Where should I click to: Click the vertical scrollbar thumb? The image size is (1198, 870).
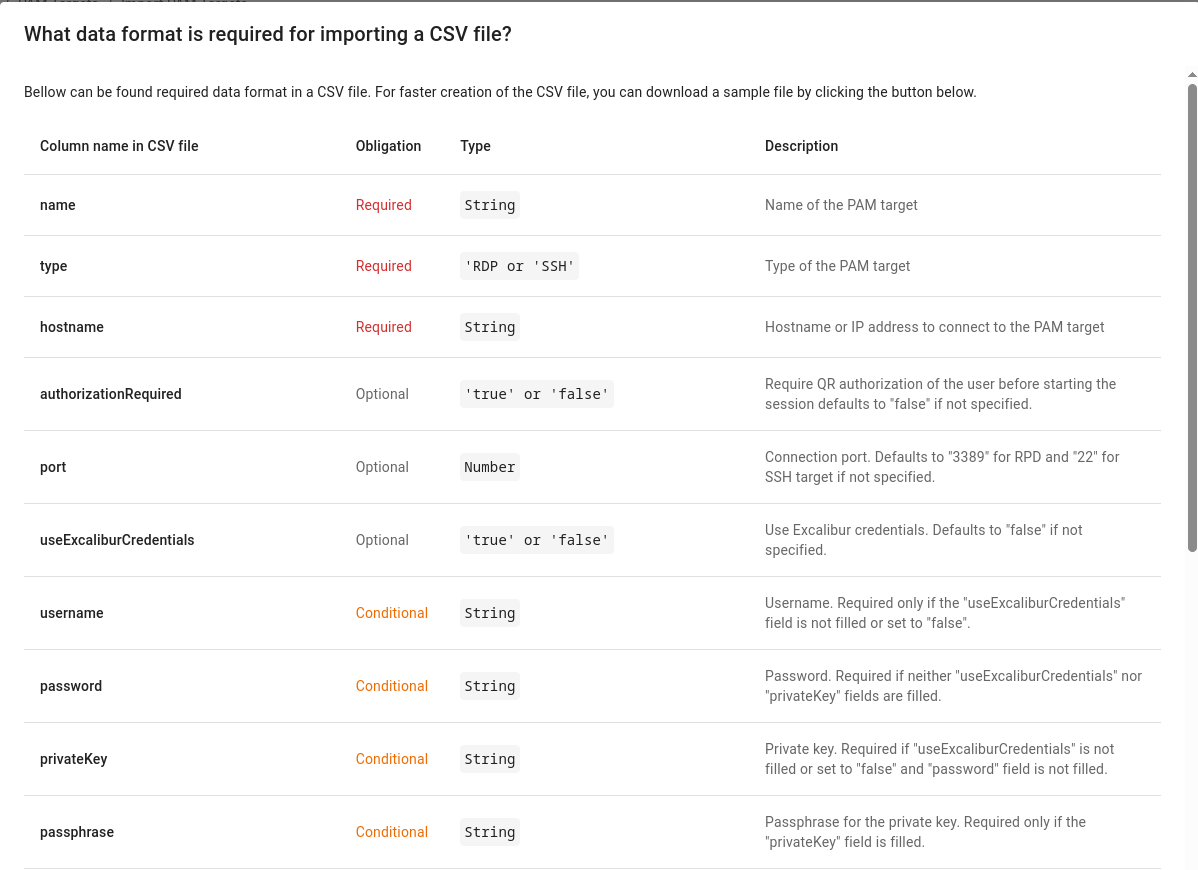[x=1192, y=317]
